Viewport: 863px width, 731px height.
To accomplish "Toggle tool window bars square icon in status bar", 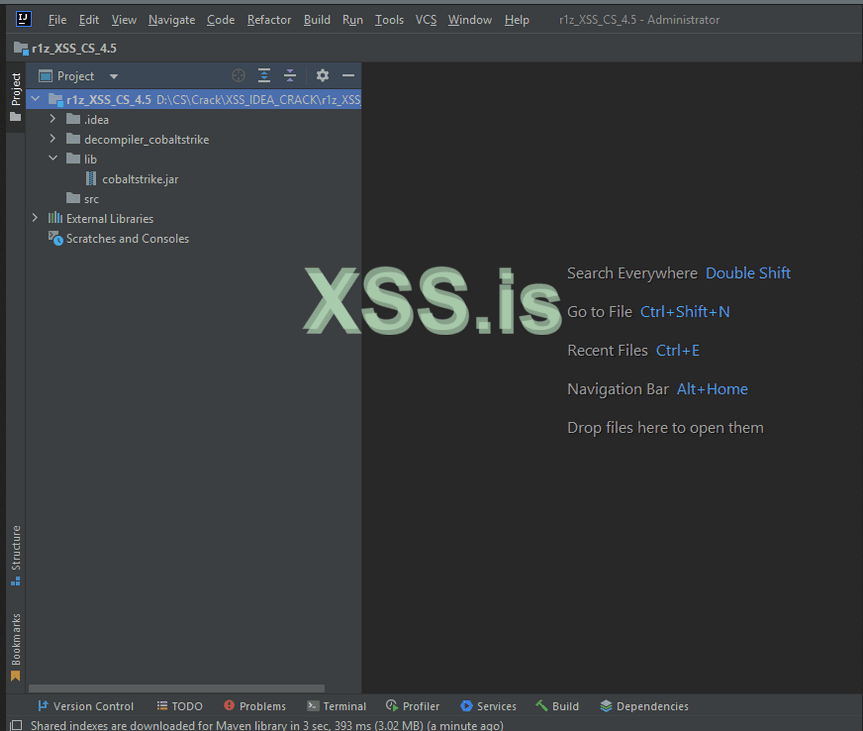I will point(17,725).
